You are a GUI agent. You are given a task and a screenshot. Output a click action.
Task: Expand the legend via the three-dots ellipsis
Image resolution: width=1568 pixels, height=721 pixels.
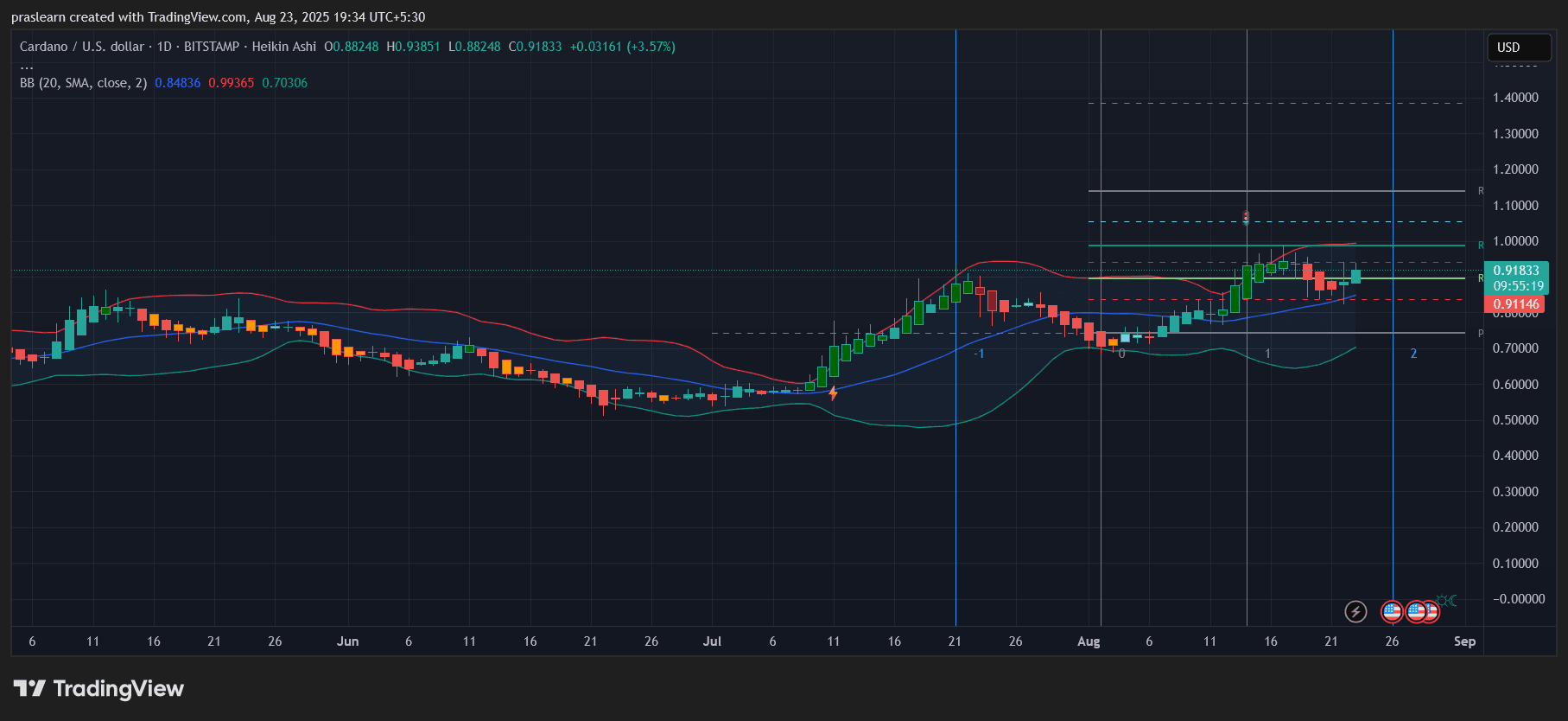click(27, 66)
